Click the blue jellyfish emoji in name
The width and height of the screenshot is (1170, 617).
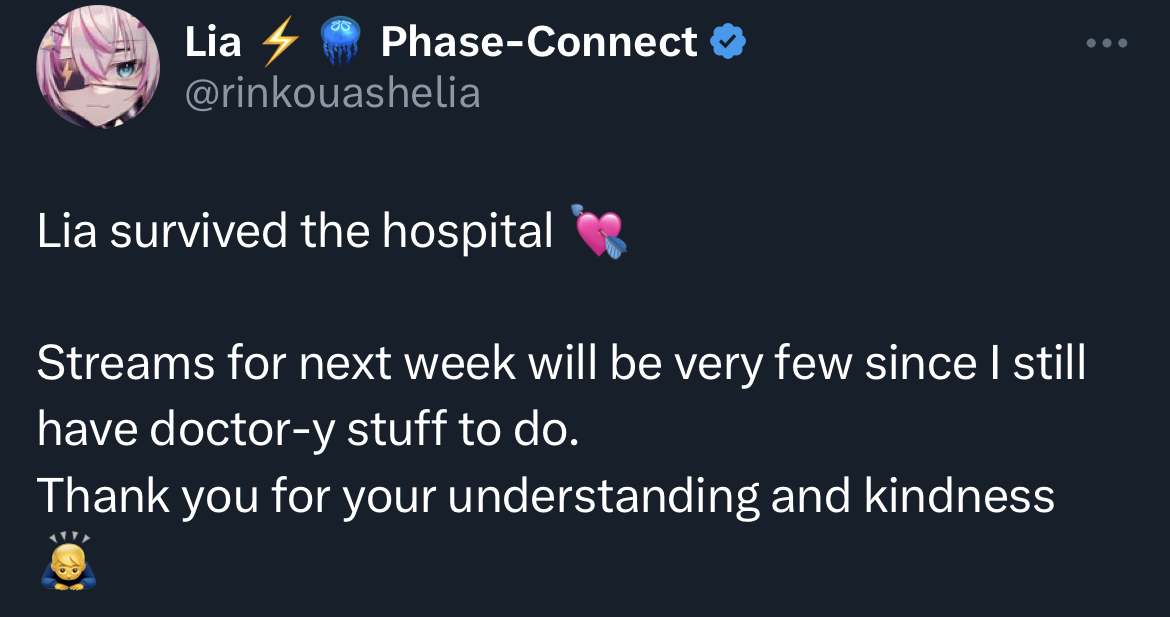point(340,41)
